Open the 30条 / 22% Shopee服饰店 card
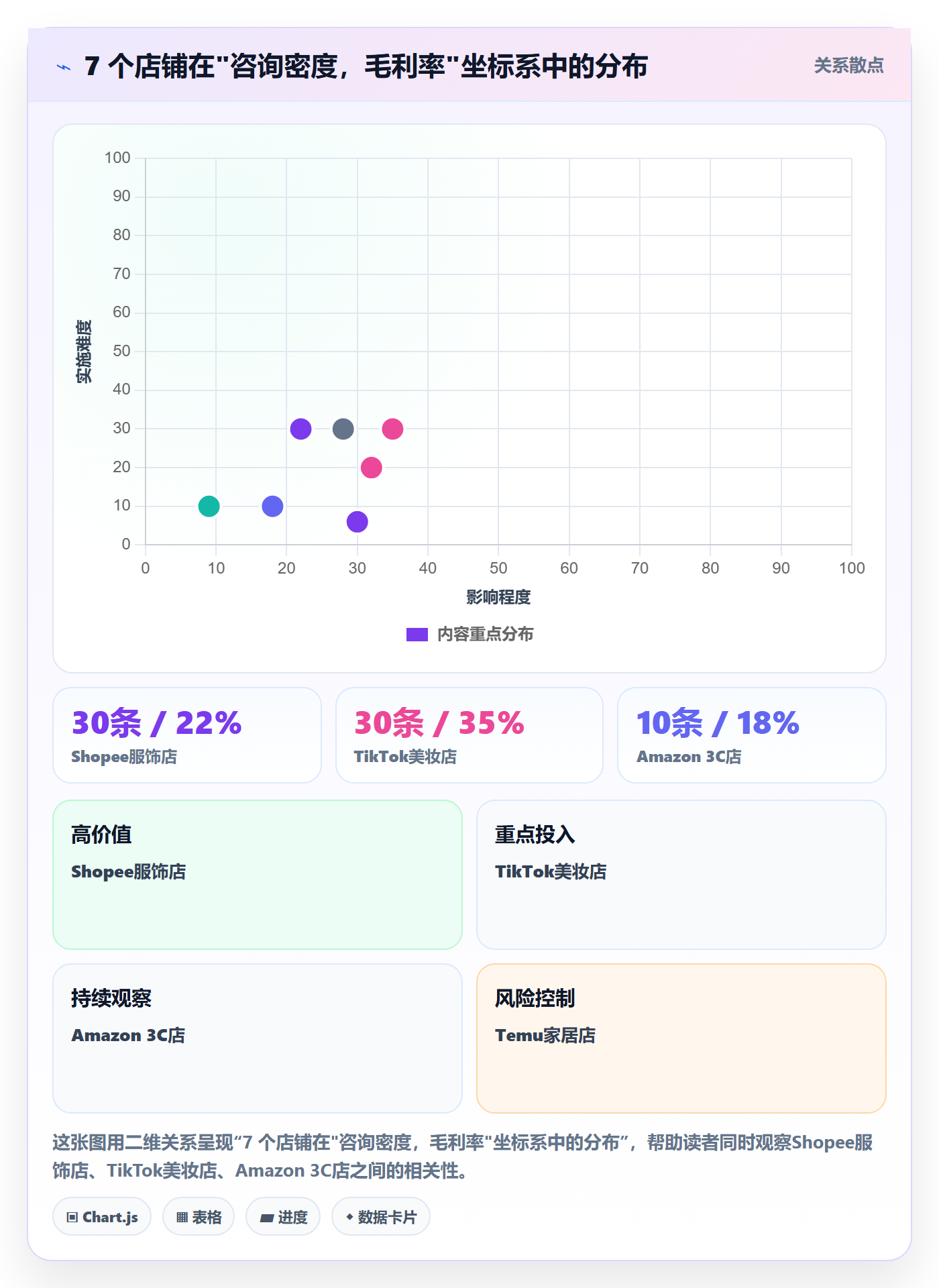 coord(187,735)
